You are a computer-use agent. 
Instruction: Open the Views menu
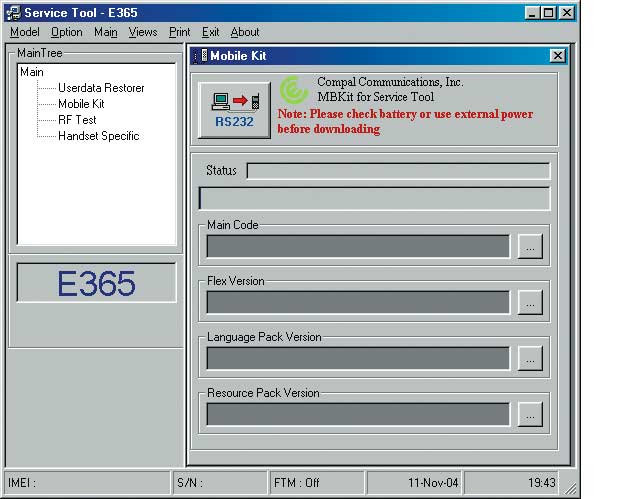143,32
